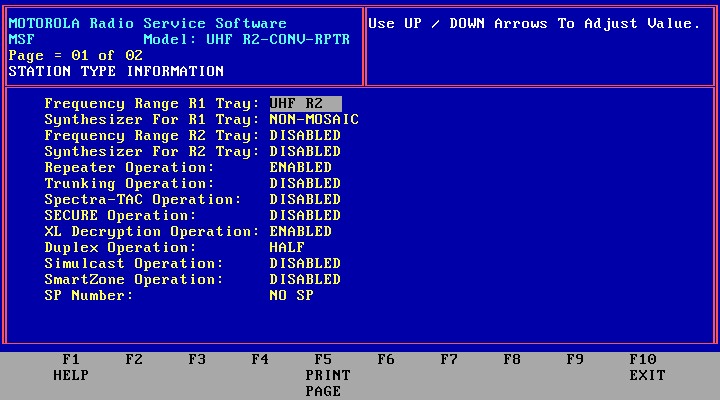This screenshot has height=400, width=720.
Task: Select Frequency Range R2 Tray DISABLED value
Action: click(305, 135)
